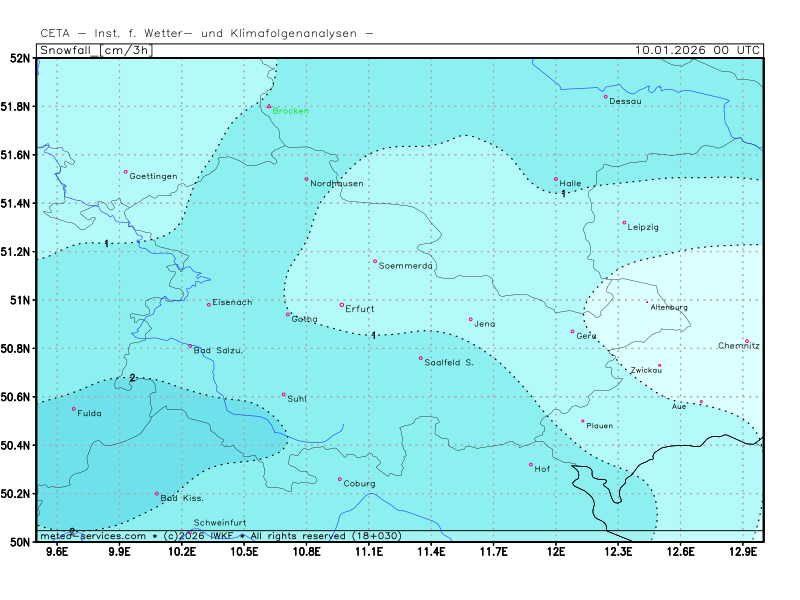Click the Leipzig city marker dot
Image resolution: width=800 pixels, height=600 pixels.
624,223
